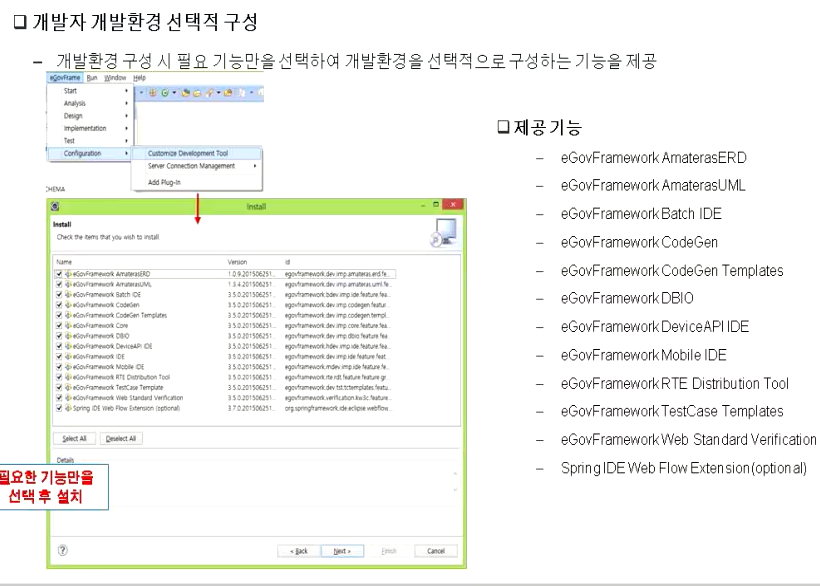Uncheck eGovFramework DBIO checkbox

[x=59, y=336]
